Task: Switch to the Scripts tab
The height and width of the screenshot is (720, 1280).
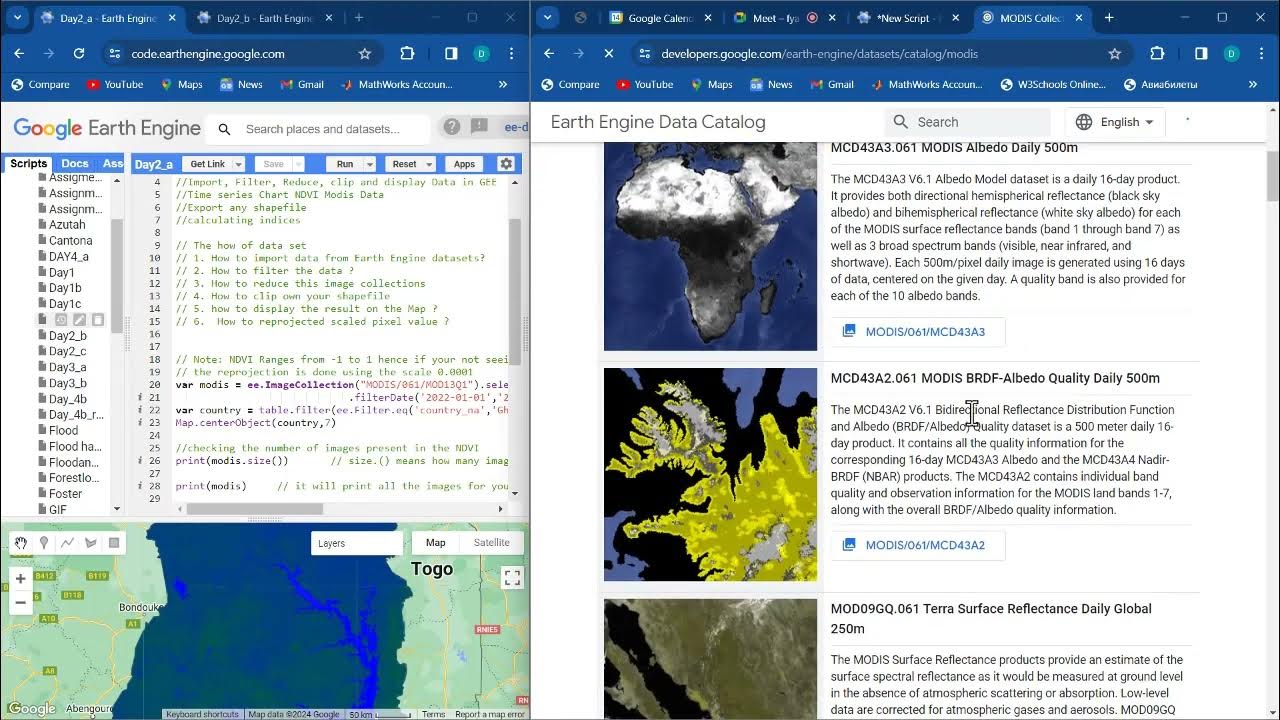Action: (28, 164)
